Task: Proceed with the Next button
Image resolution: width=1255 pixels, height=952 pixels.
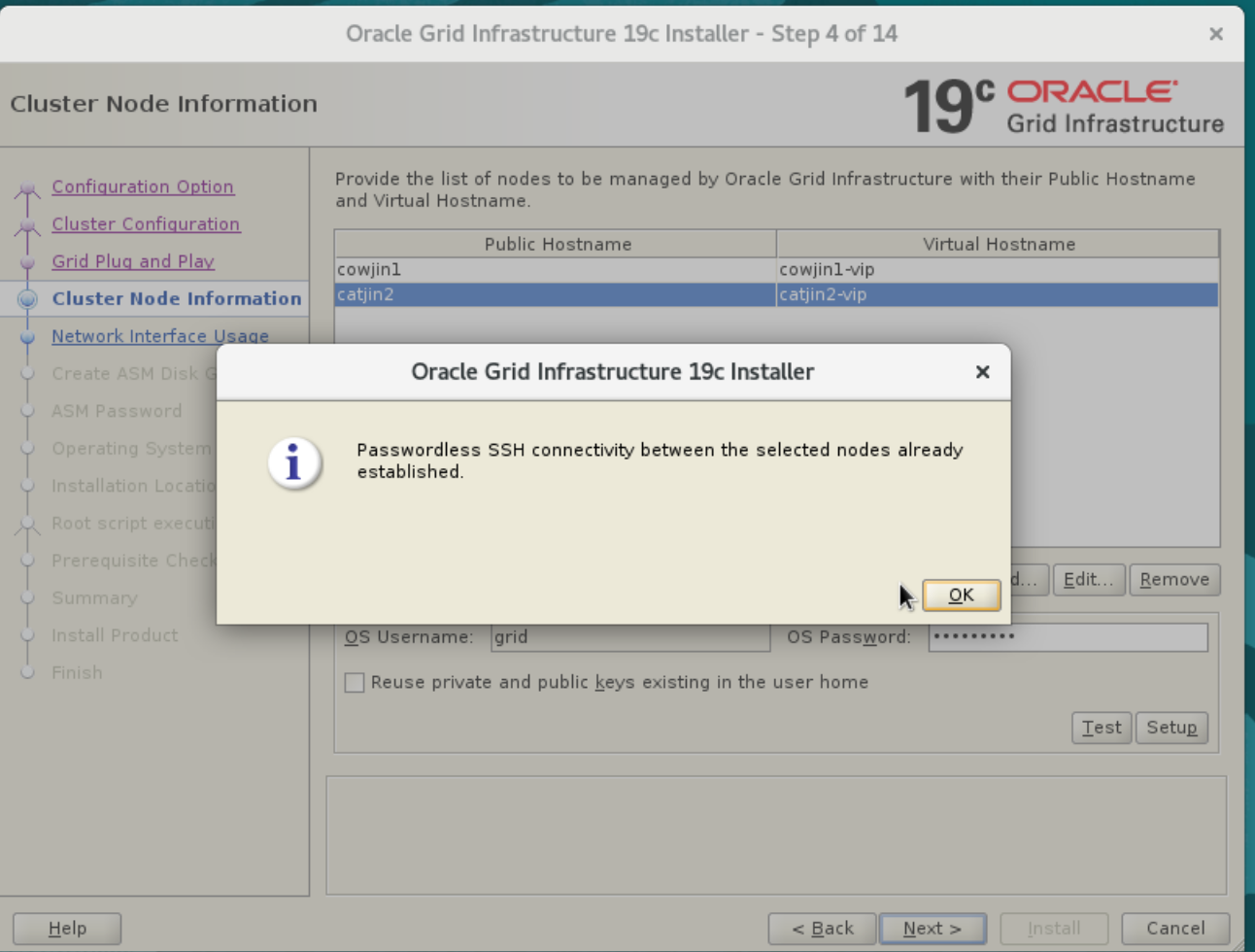Action: tap(933, 929)
